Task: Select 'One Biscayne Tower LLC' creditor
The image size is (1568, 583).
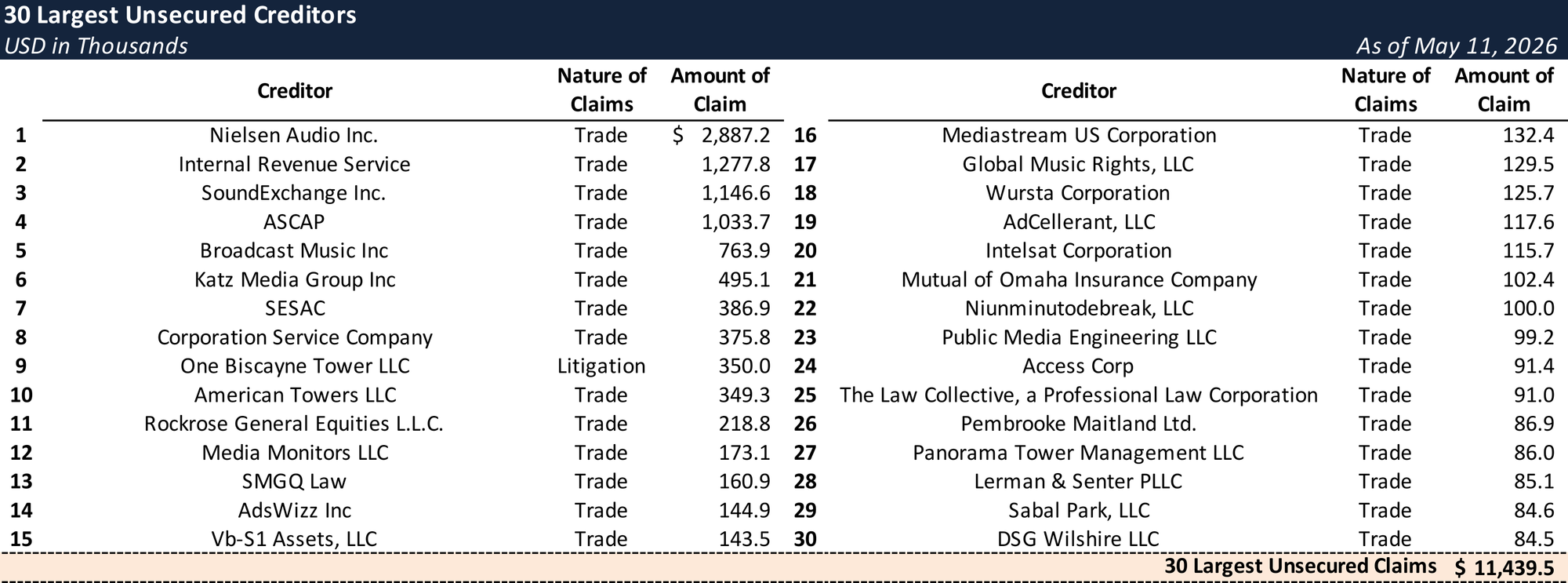Action: tap(295, 366)
